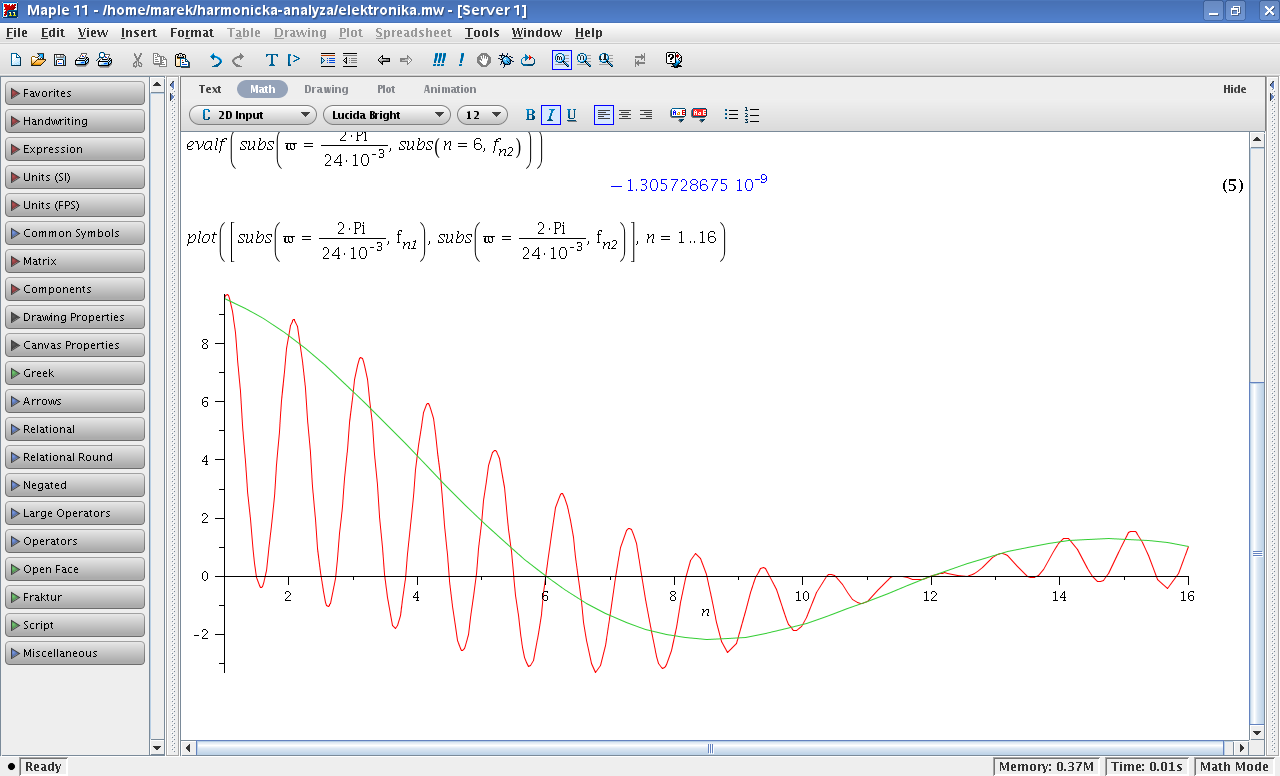Screen dimensions: 1280x776
Task: Redo the last undone action
Action: (x=237, y=60)
